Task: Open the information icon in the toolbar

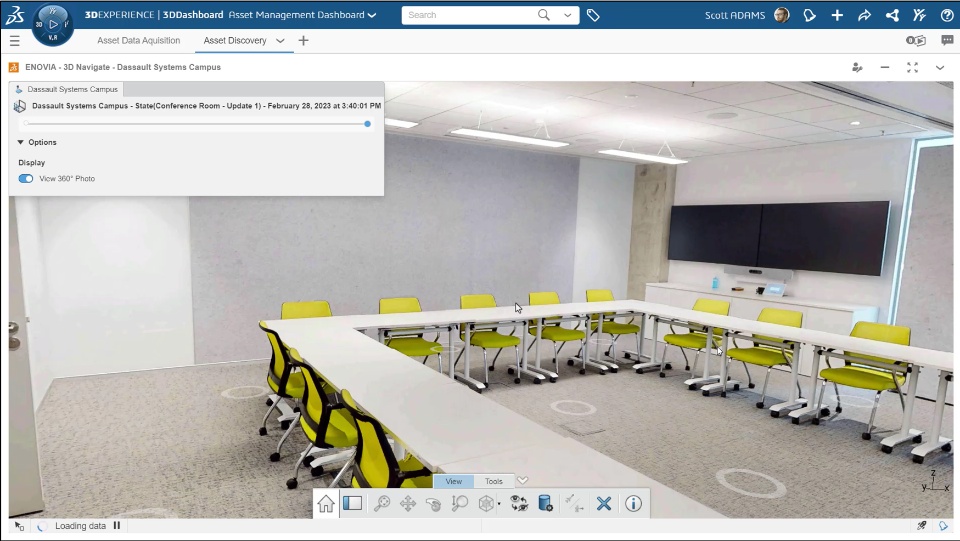Action: 633,504
